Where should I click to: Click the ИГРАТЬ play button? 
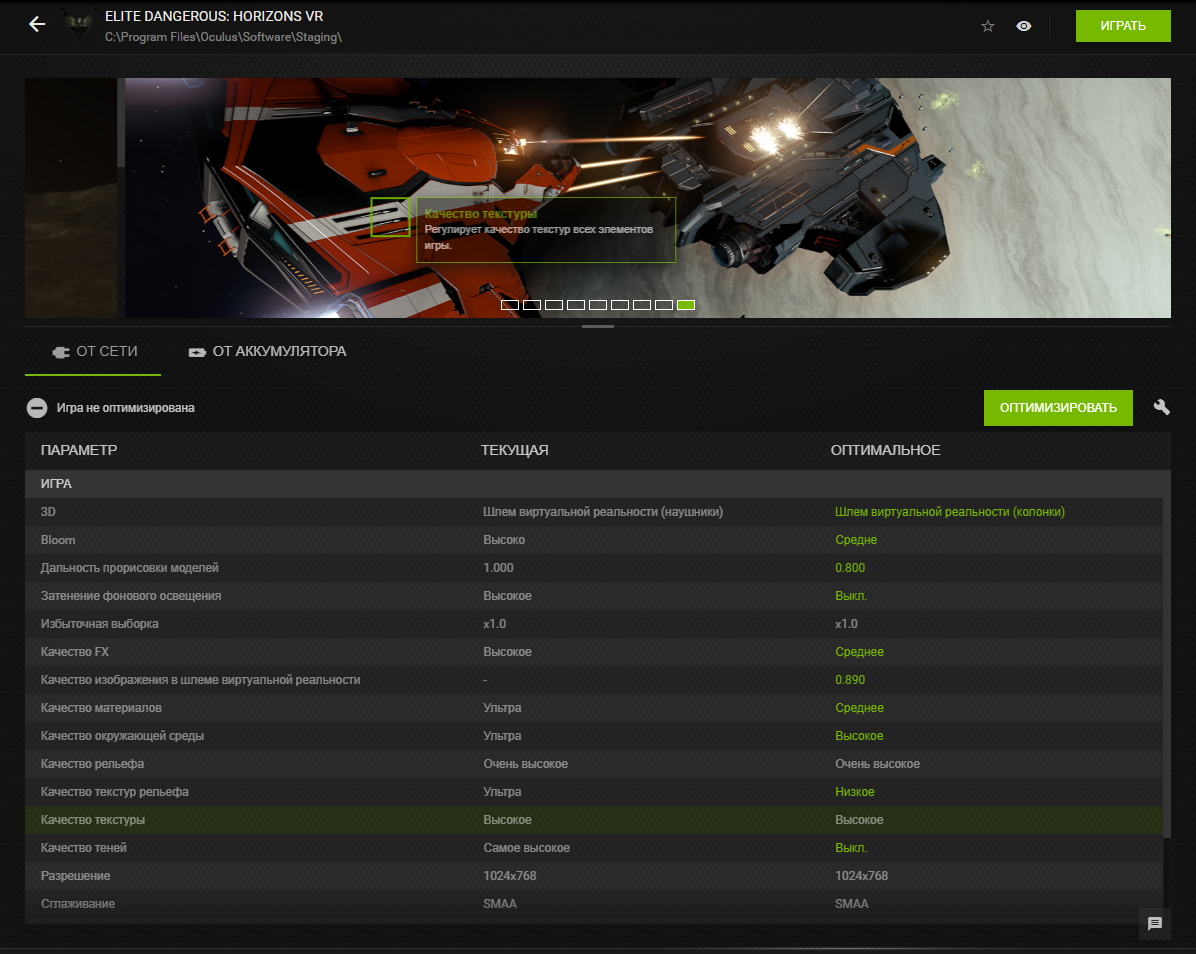point(1123,26)
